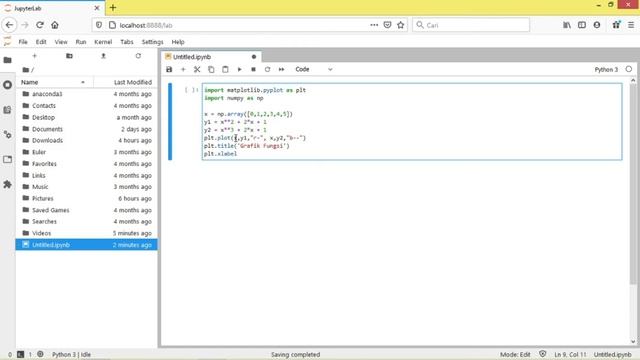Image resolution: width=640 pixels, height=360 pixels.
Task: Copy the selected cell
Action: [211, 69]
